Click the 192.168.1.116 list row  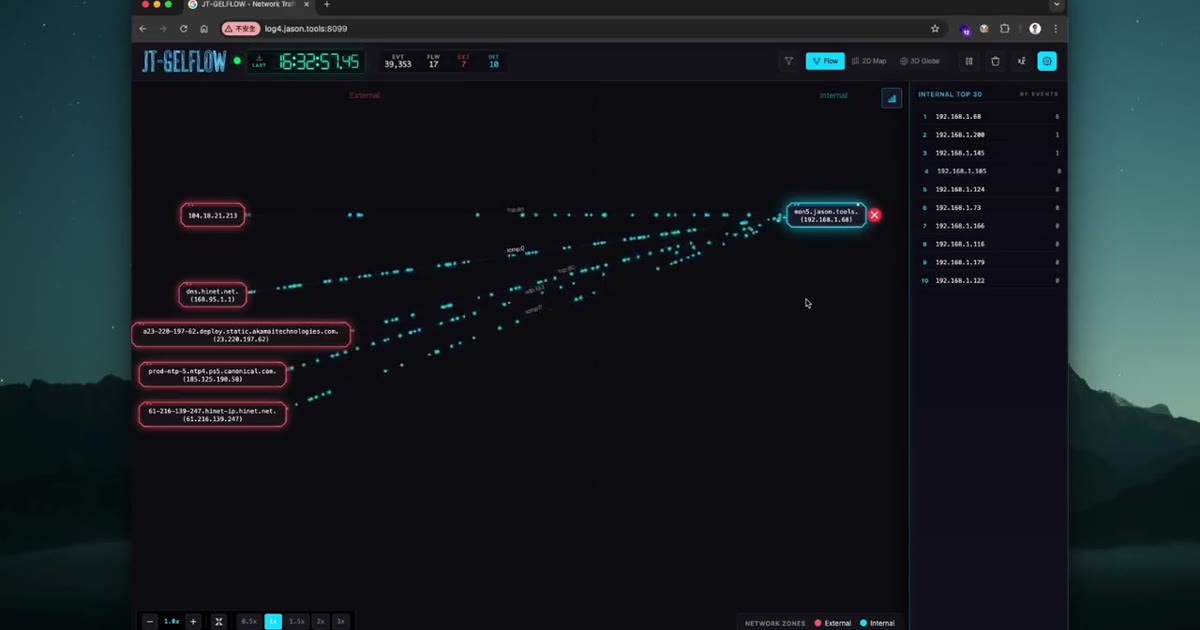(990, 244)
